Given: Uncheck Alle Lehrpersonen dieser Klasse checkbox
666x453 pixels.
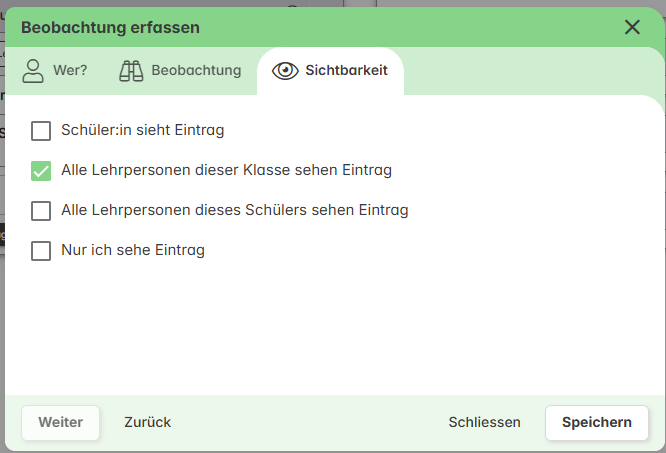Looking at the screenshot, I should pos(41,171).
